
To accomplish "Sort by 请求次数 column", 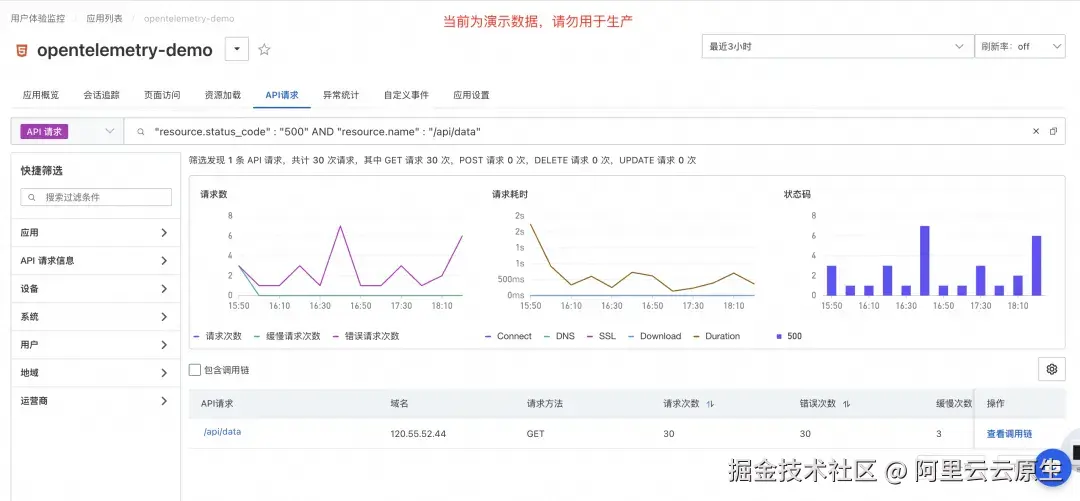I will pyautogui.click(x=710, y=404).
